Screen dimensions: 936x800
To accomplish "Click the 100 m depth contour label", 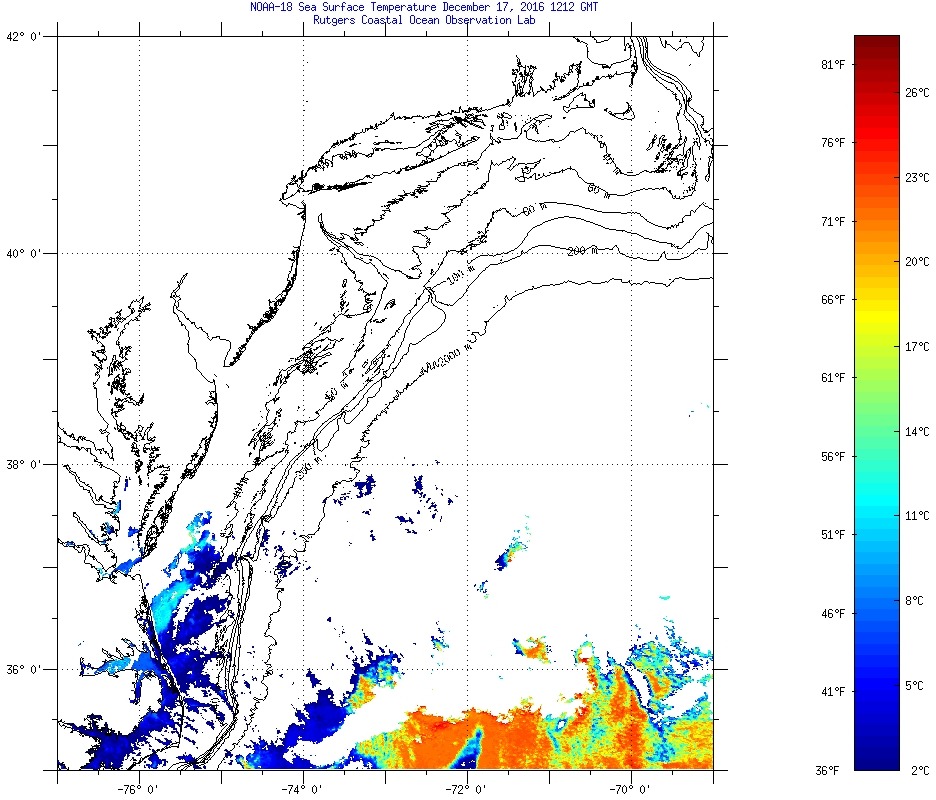I will pos(459,275).
